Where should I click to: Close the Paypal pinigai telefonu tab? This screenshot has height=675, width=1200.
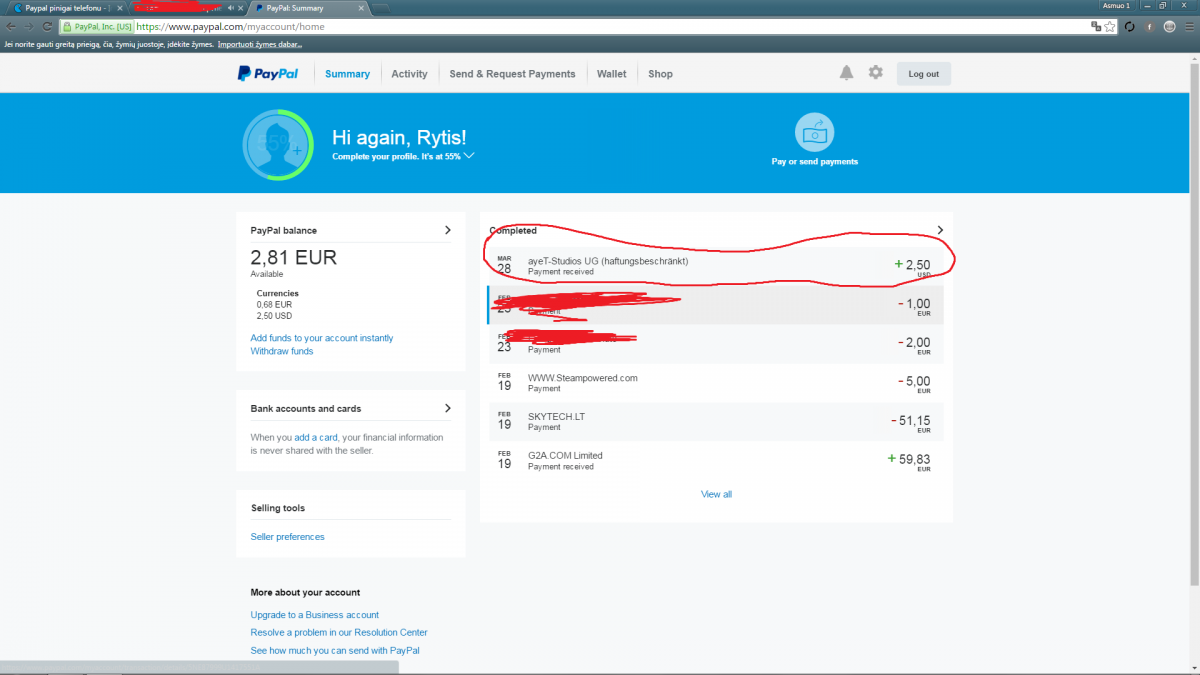tap(120, 8)
